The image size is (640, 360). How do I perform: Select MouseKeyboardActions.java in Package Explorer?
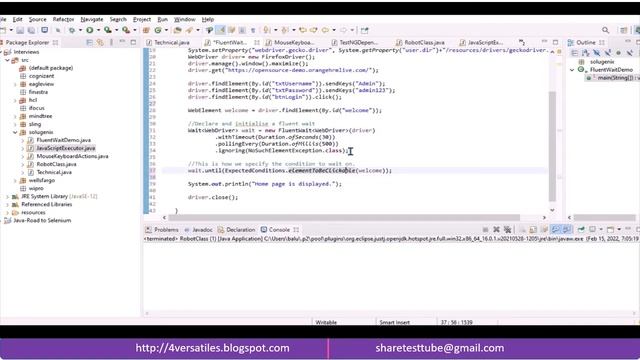tap(72, 156)
